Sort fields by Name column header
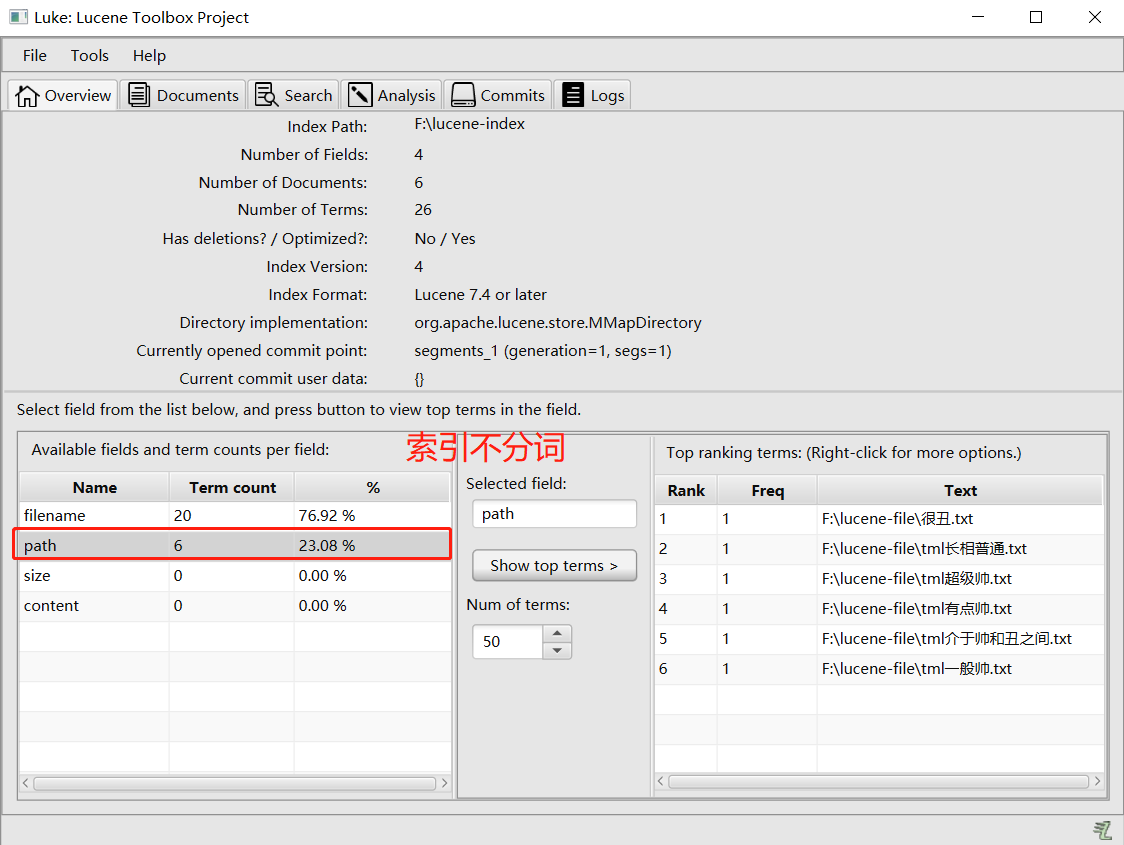Viewport: 1124px width, 845px height. tap(95, 487)
